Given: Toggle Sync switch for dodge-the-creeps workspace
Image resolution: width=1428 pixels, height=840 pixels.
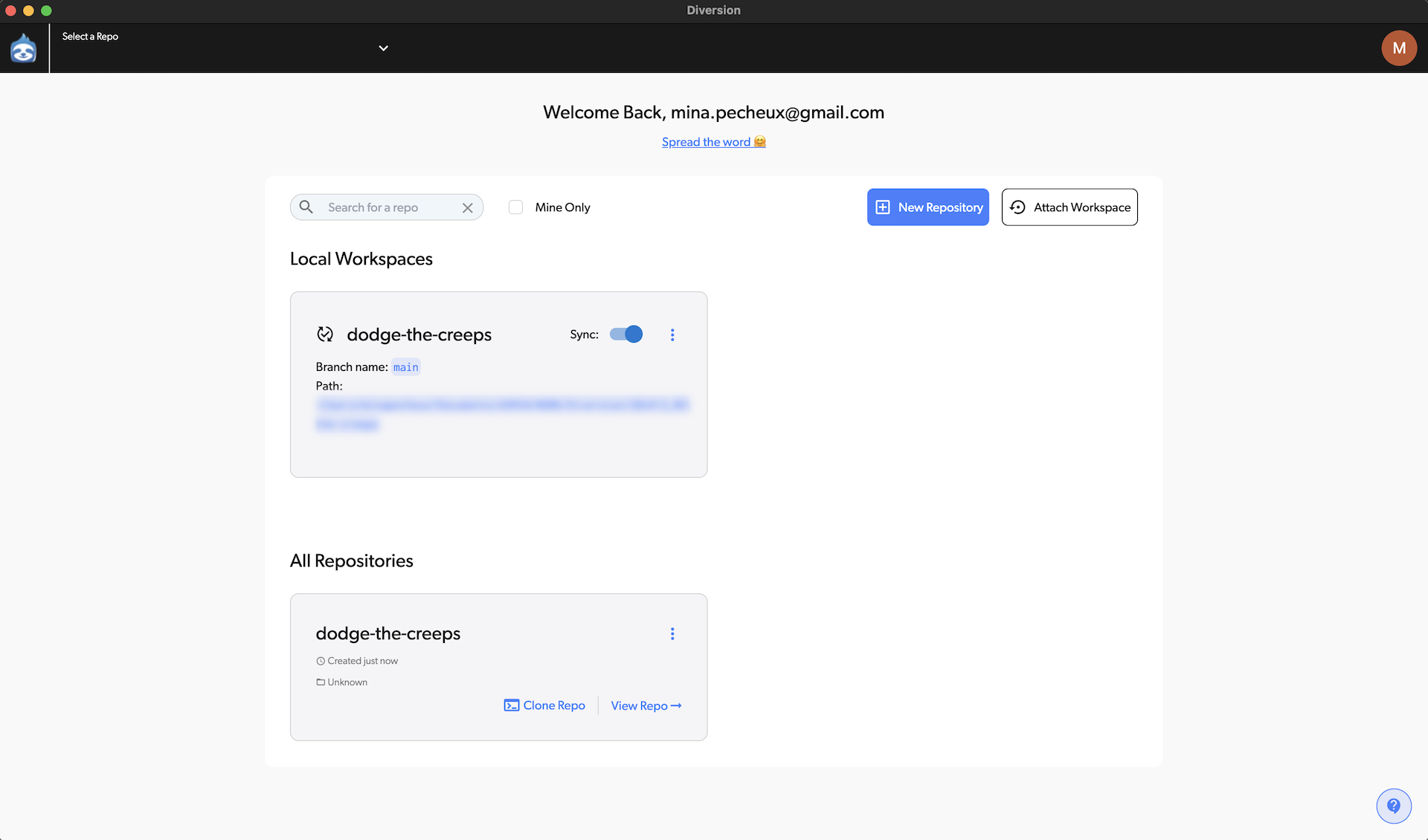Looking at the screenshot, I should pos(626,335).
